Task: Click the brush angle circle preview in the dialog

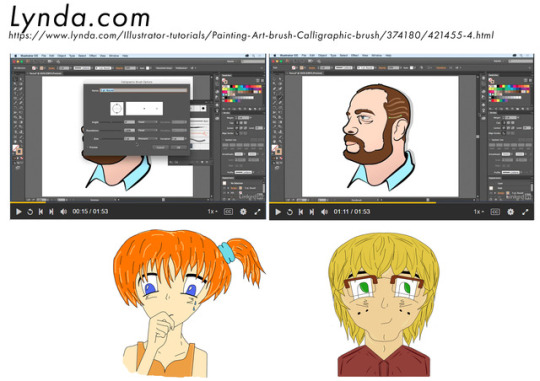Action: coord(117,109)
